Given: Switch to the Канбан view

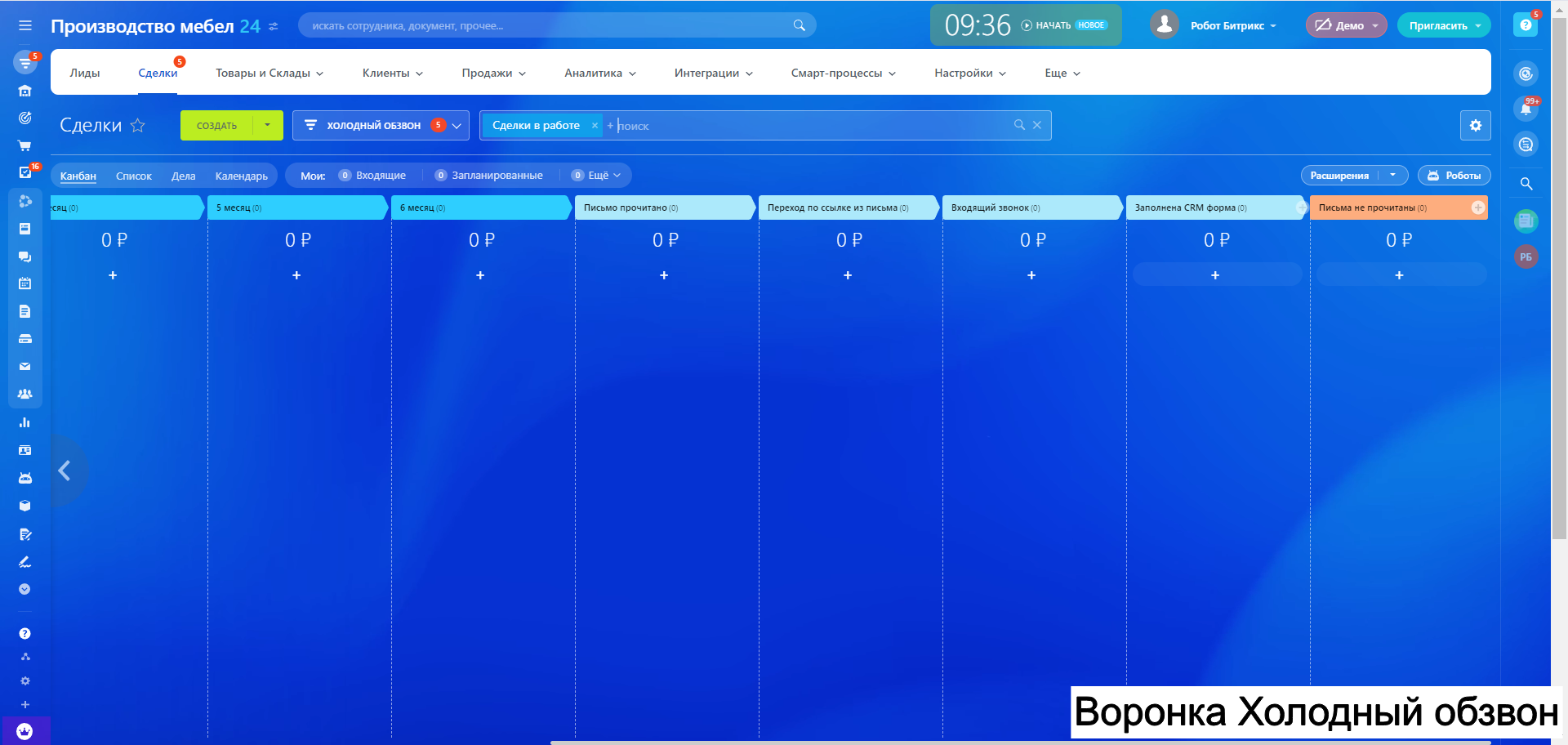Looking at the screenshot, I should click(x=78, y=176).
